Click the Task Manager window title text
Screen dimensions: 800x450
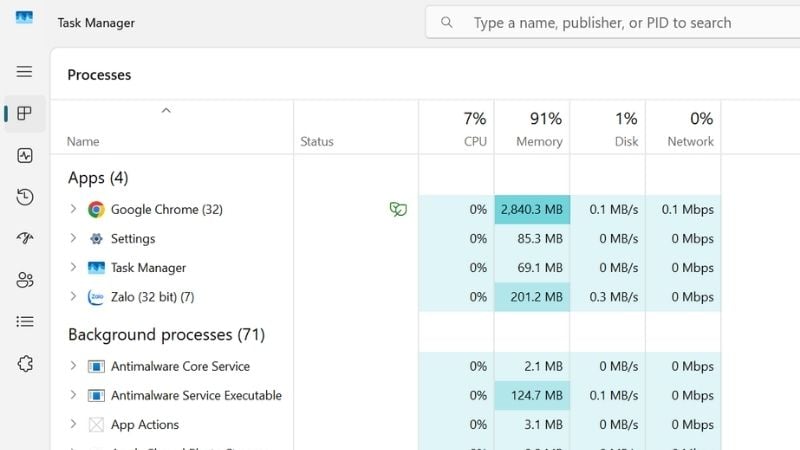(x=96, y=23)
